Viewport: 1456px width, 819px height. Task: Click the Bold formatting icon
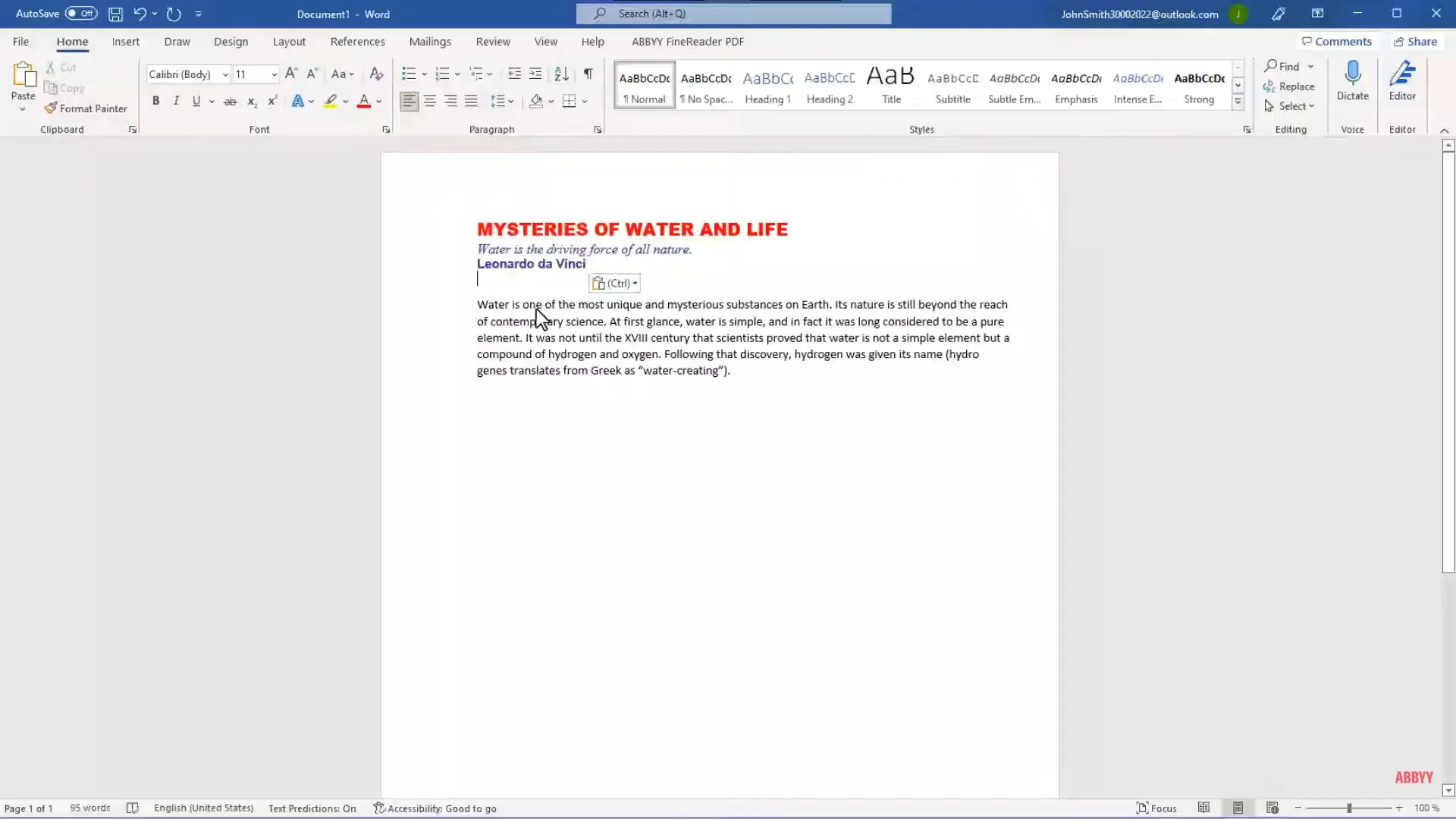(x=155, y=100)
